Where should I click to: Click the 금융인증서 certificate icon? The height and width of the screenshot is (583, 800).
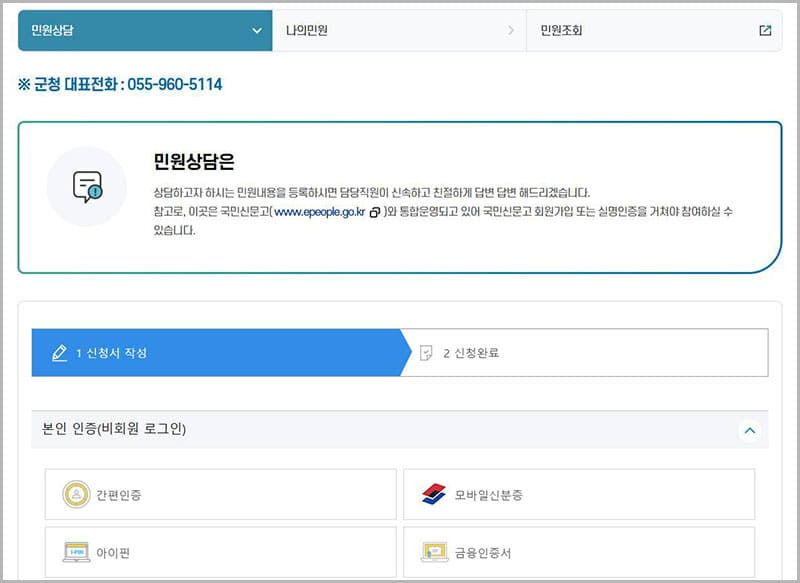coord(433,550)
